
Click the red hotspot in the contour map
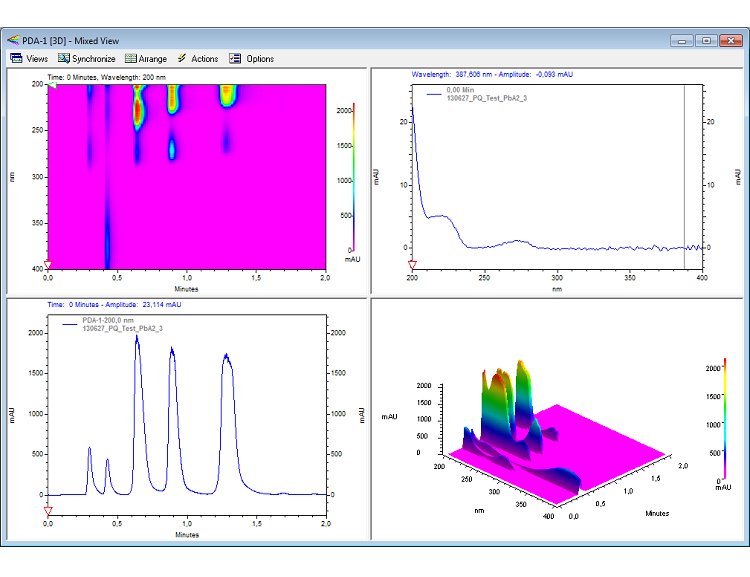coord(139,113)
